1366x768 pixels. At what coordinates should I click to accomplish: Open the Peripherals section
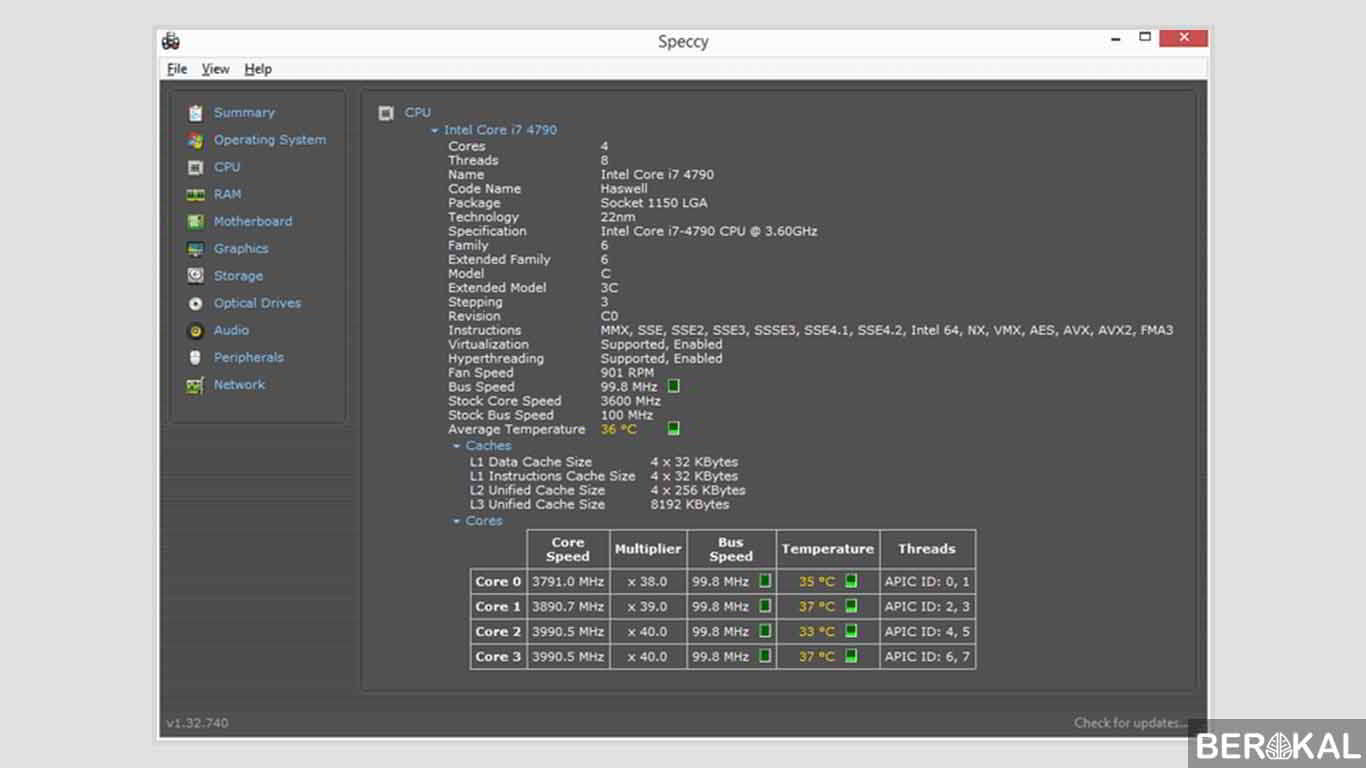pyautogui.click(x=249, y=357)
